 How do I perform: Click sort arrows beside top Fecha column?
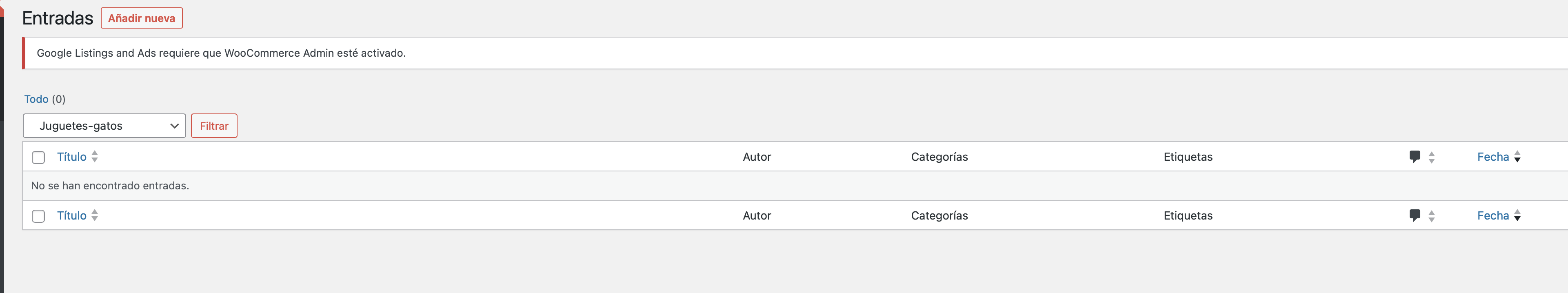tap(1517, 157)
